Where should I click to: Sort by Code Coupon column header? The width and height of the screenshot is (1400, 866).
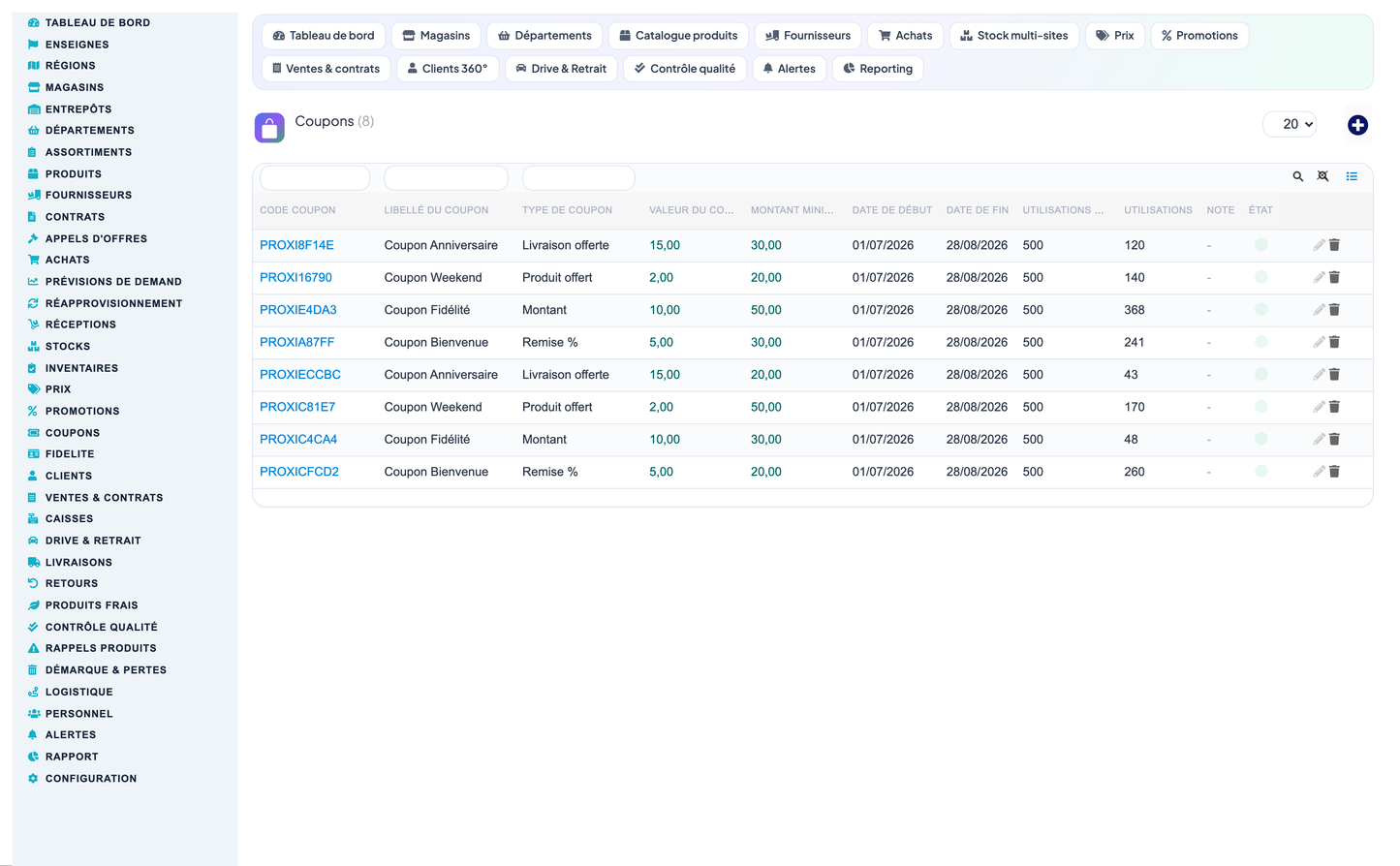(x=297, y=210)
